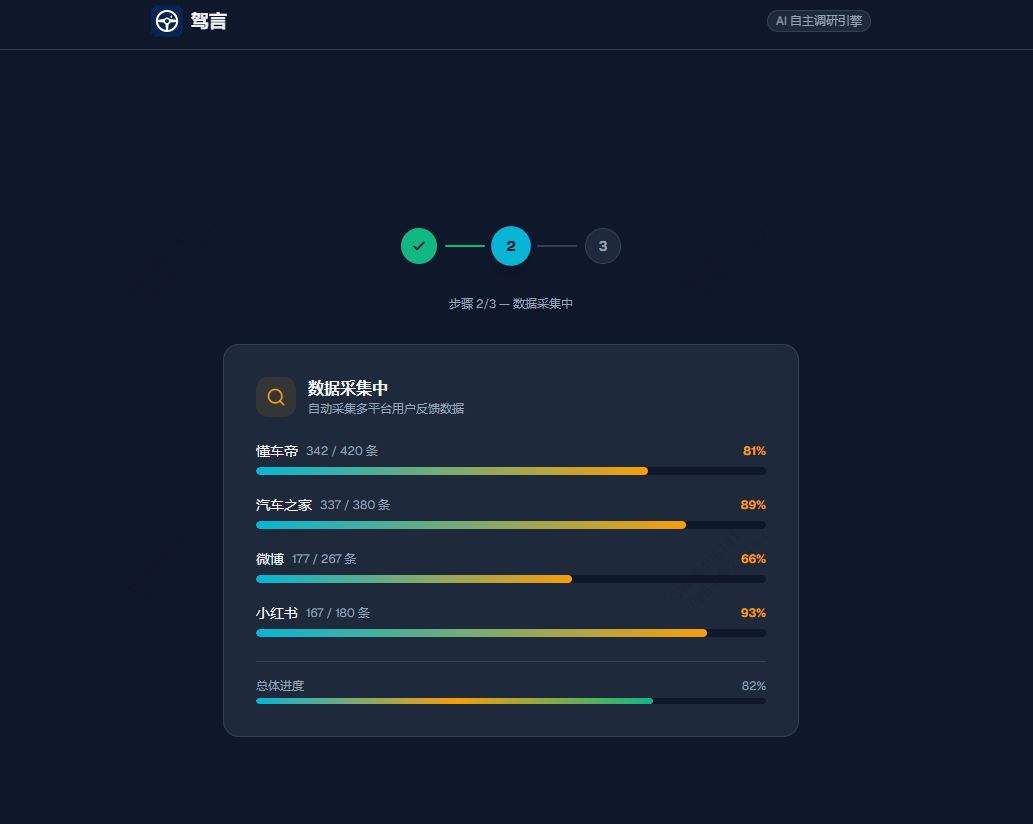Viewport: 1033px width, 824px height.
Task: Click the 懂车帝 platform label
Action: point(277,451)
